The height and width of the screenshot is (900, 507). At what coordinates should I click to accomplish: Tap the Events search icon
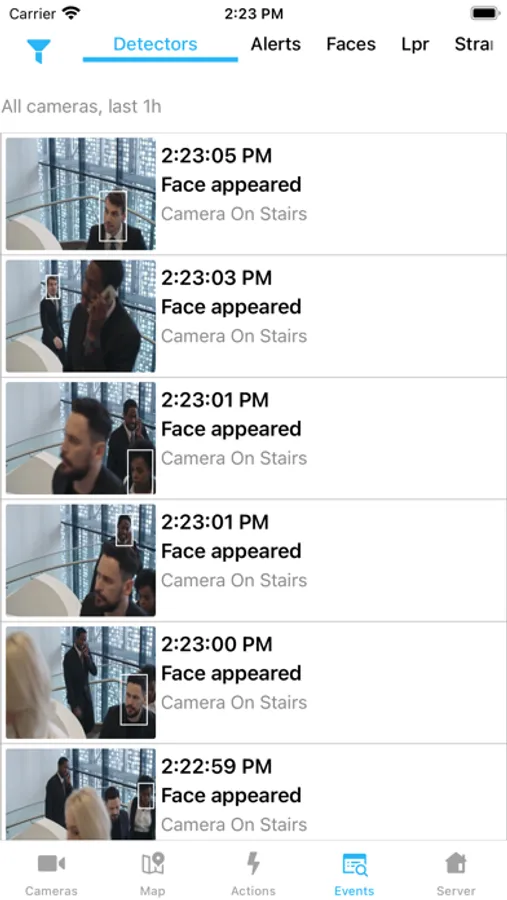pyautogui.click(x=354, y=864)
